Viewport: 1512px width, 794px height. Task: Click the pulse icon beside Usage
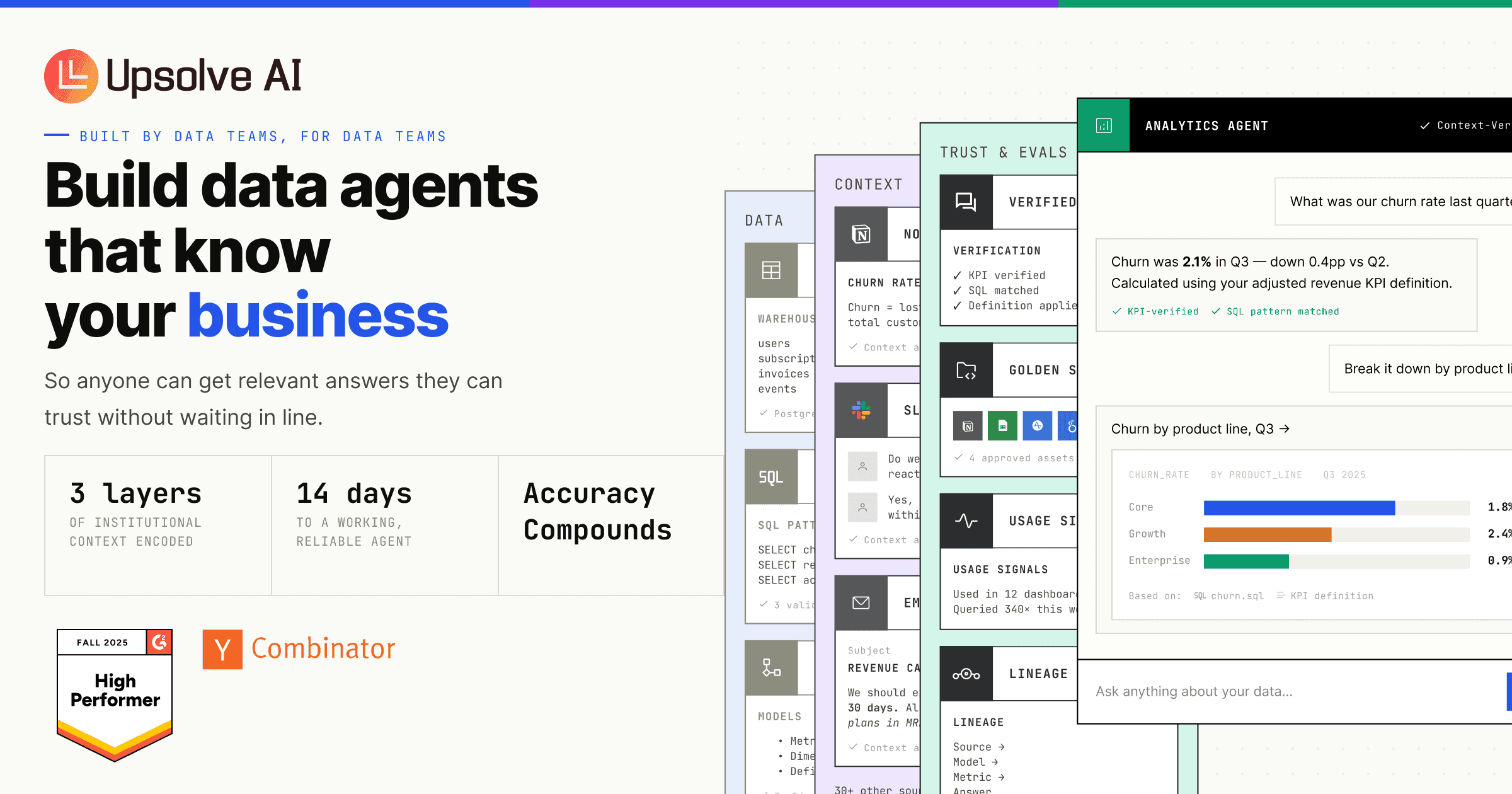pos(966,521)
